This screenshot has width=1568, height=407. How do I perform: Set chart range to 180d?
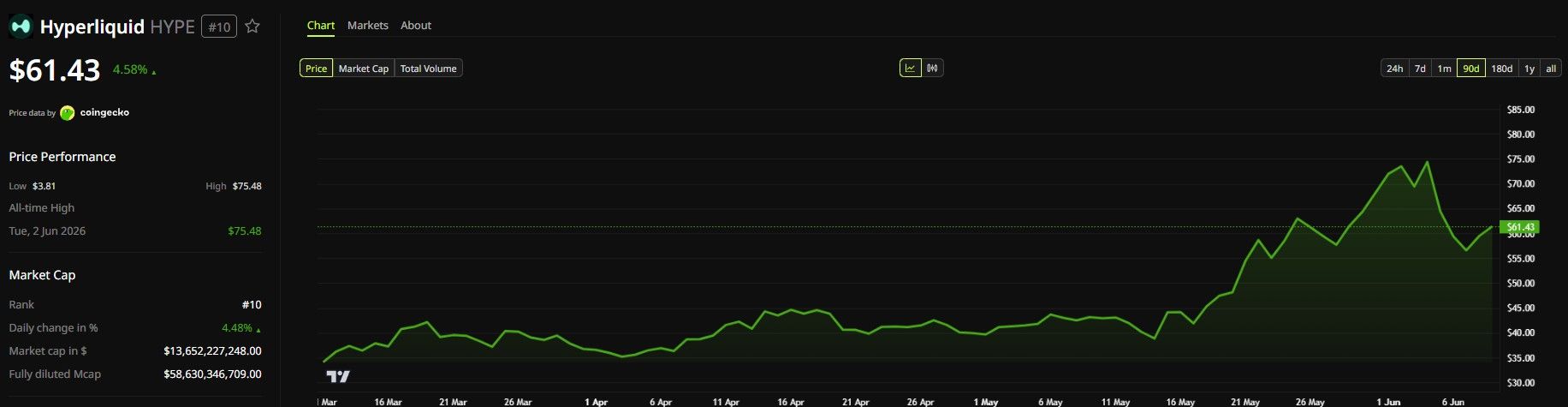tap(1502, 69)
